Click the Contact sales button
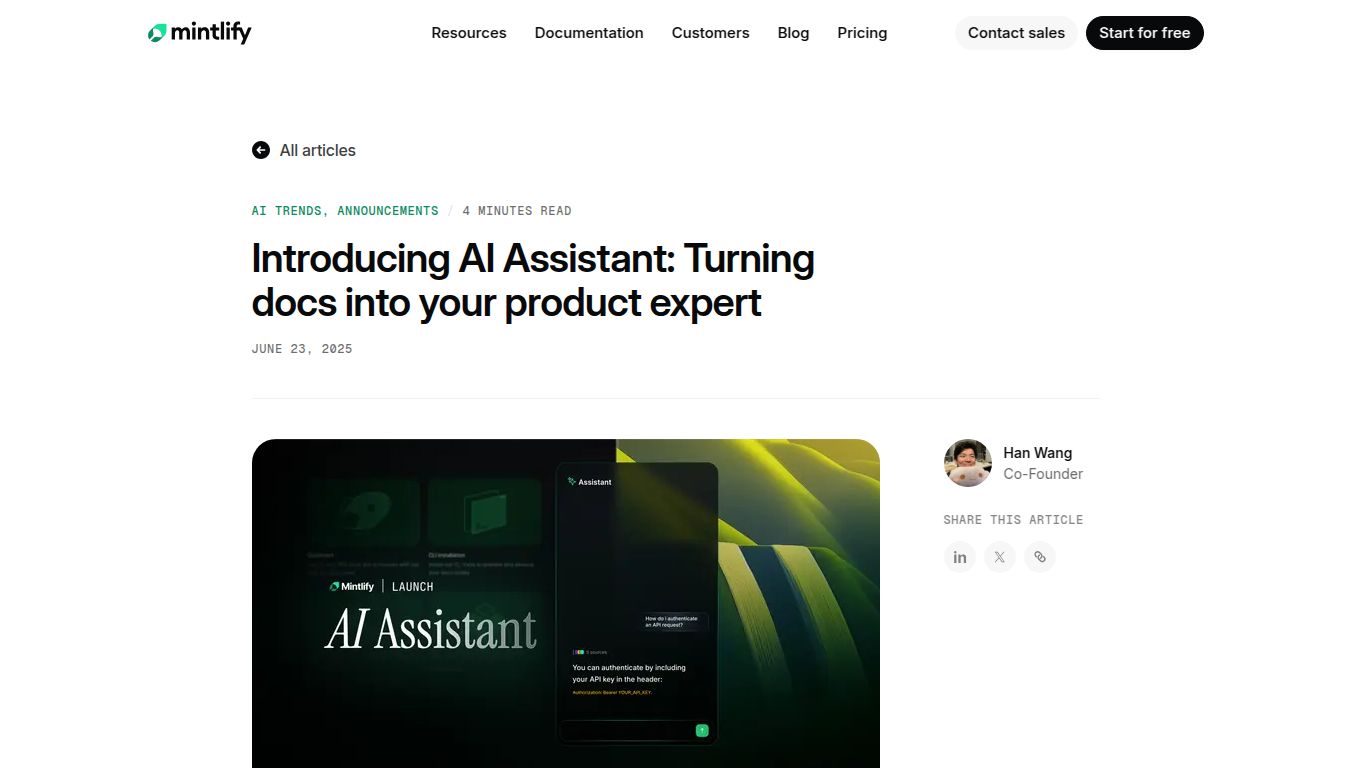1366x768 pixels. pyautogui.click(x=1016, y=33)
